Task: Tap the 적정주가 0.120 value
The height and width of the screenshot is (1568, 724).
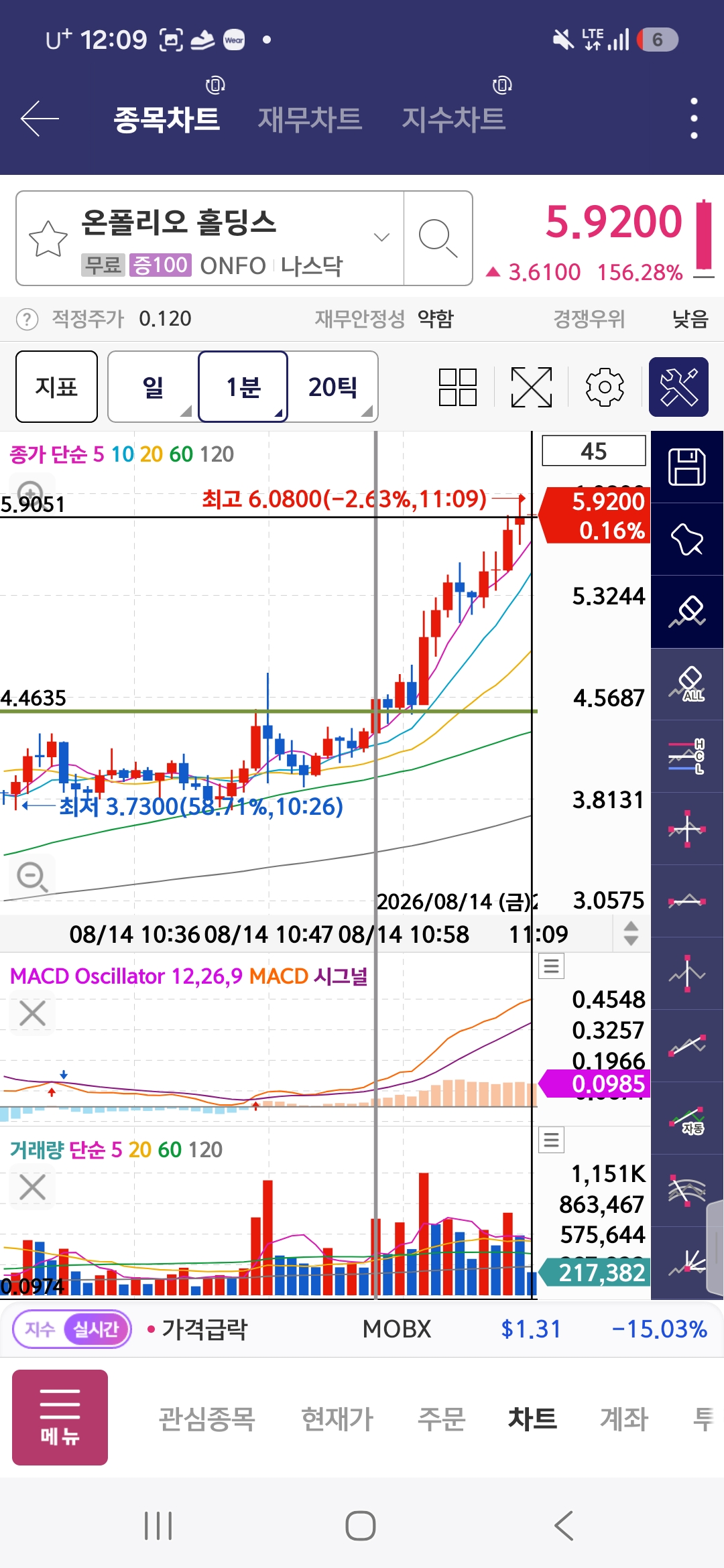Action: (x=165, y=319)
